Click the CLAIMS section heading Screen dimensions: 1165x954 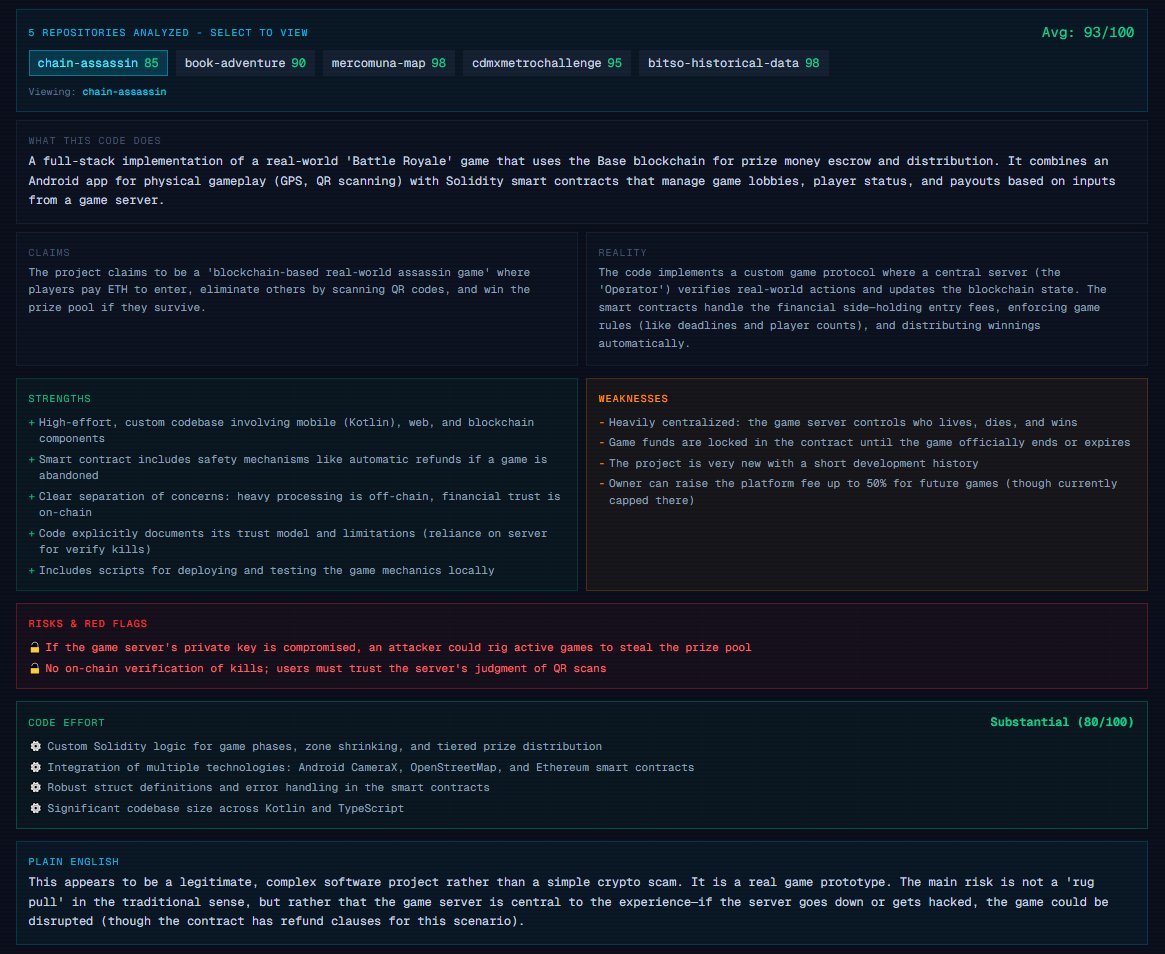point(49,253)
